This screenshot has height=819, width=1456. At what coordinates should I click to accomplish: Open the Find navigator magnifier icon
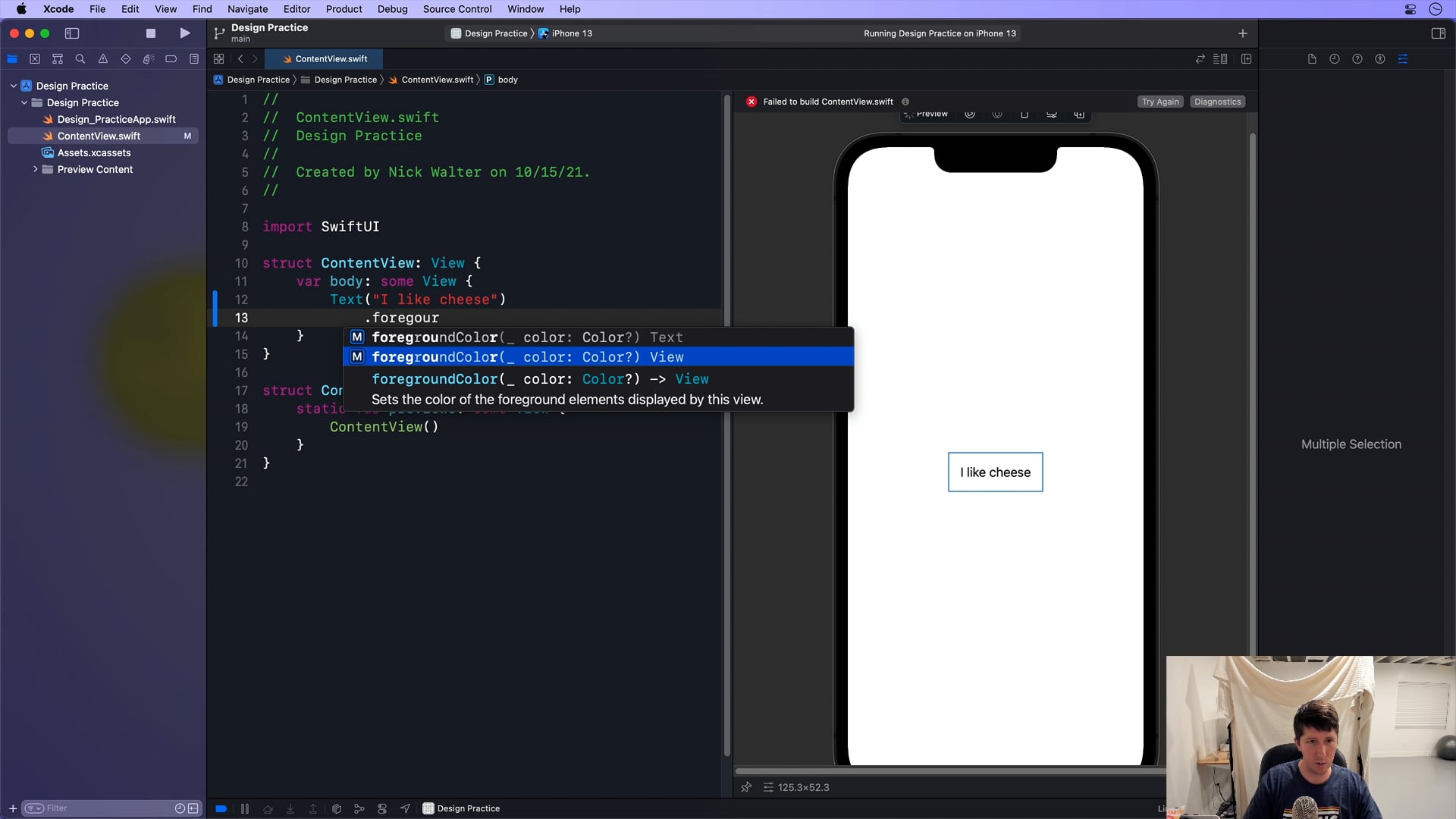coord(80,59)
